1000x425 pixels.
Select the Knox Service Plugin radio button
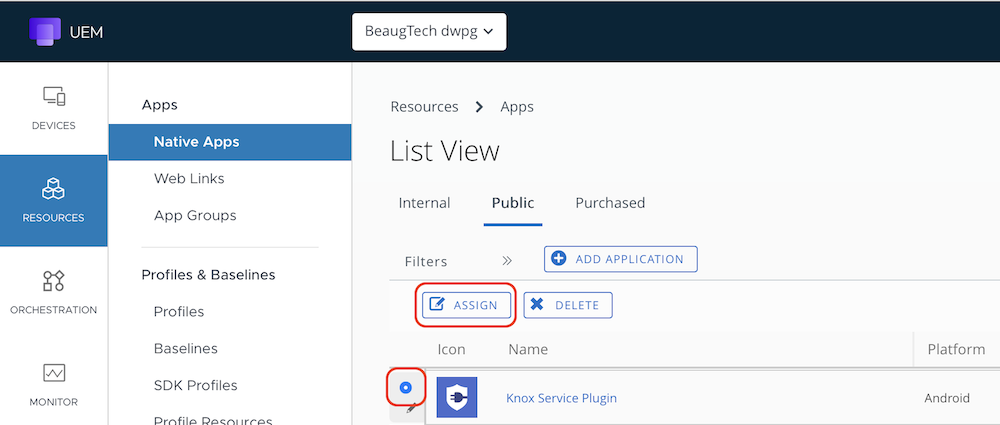pos(406,387)
